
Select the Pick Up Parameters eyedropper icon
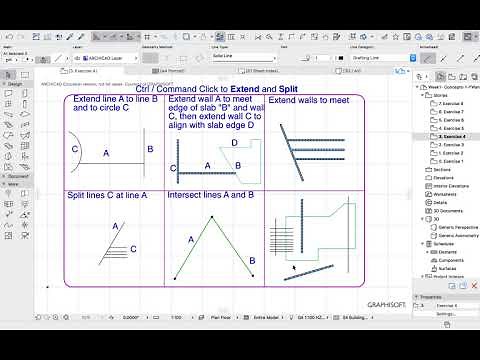pyautogui.click(x=70, y=37)
